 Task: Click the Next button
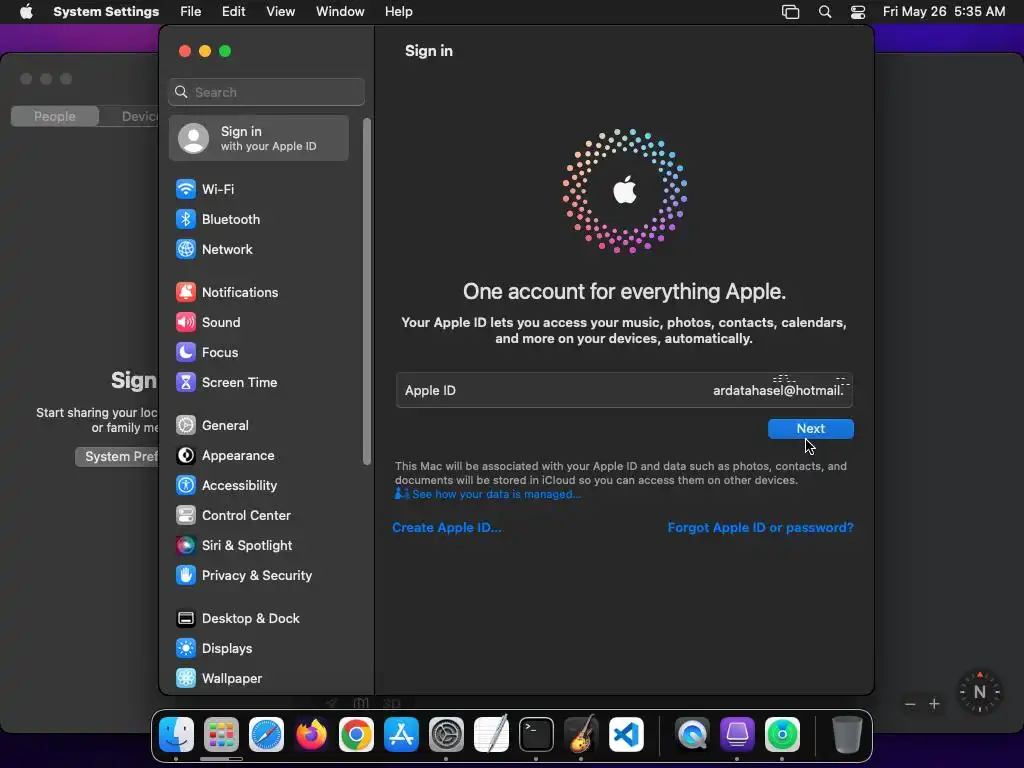pos(810,429)
